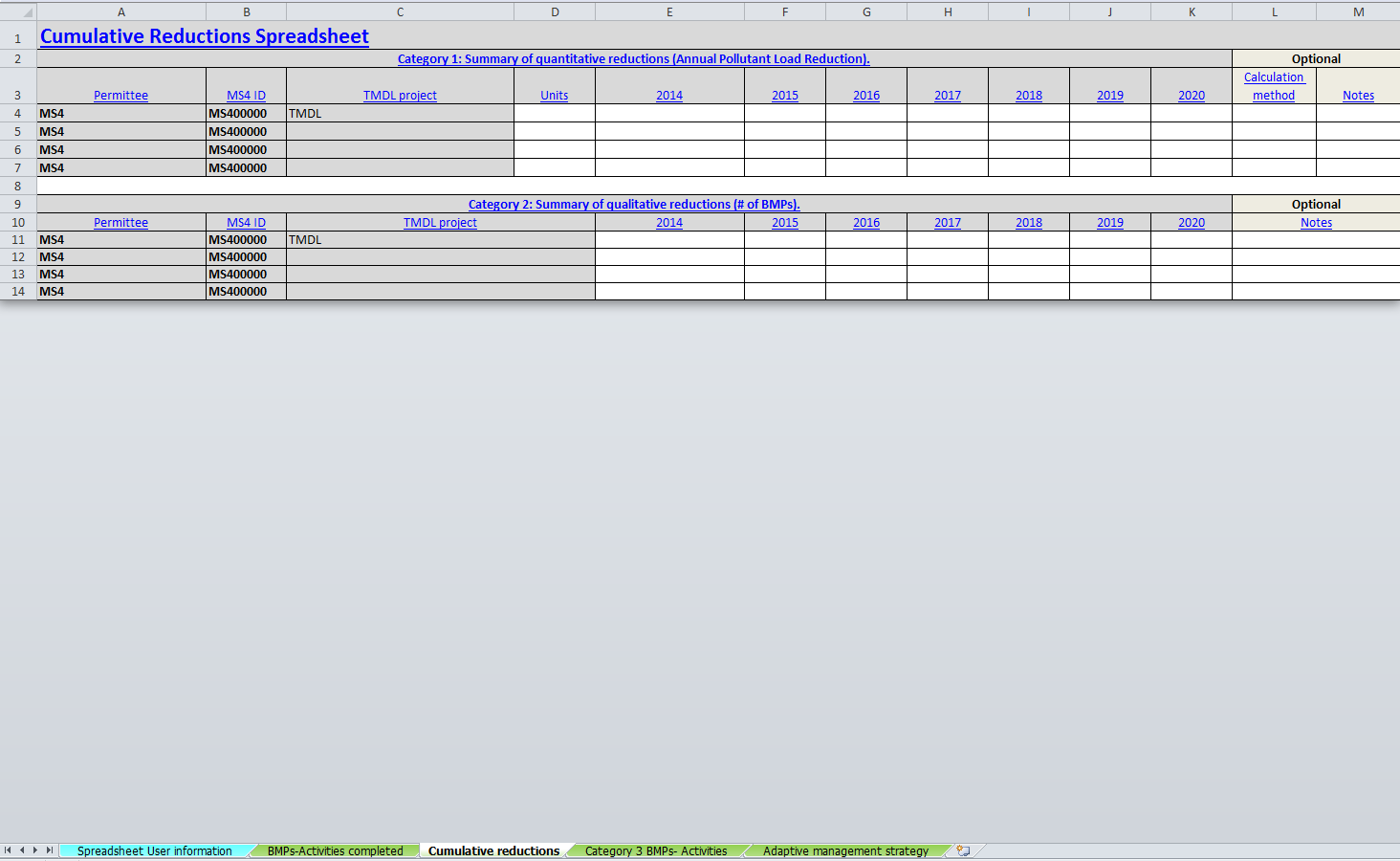Click the Notes link in Category 2 header

point(1316,223)
